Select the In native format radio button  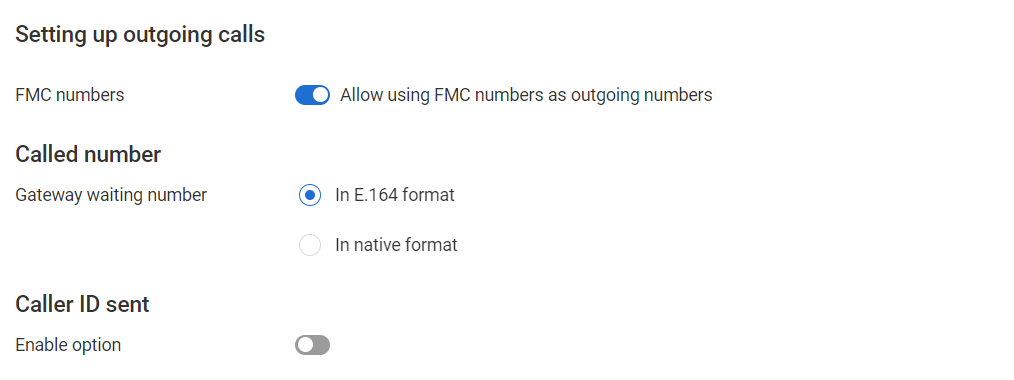click(x=310, y=245)
